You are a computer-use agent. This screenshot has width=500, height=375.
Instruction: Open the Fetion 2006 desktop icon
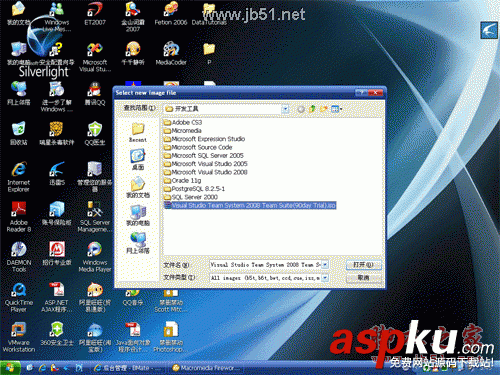(x=171, y=14)
